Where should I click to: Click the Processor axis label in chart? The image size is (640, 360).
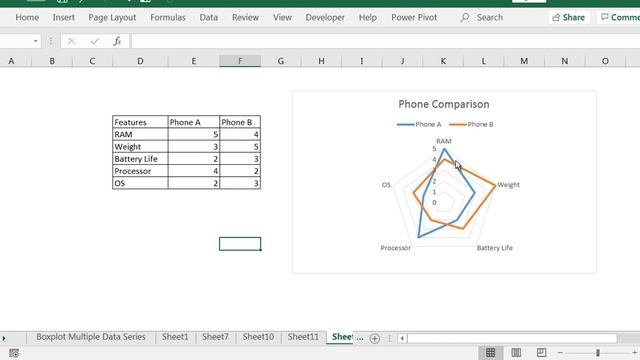[396, 248]
